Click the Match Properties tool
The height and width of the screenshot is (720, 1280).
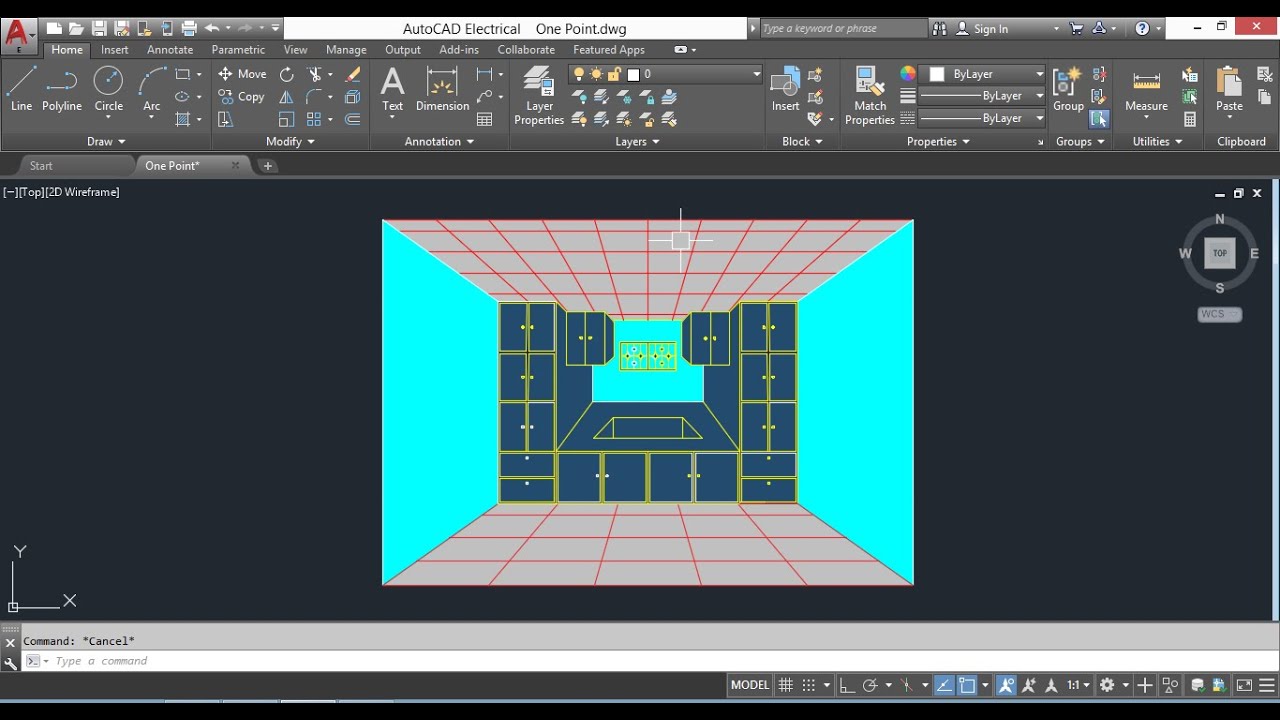pyautogui.click(x=869, y=96)
